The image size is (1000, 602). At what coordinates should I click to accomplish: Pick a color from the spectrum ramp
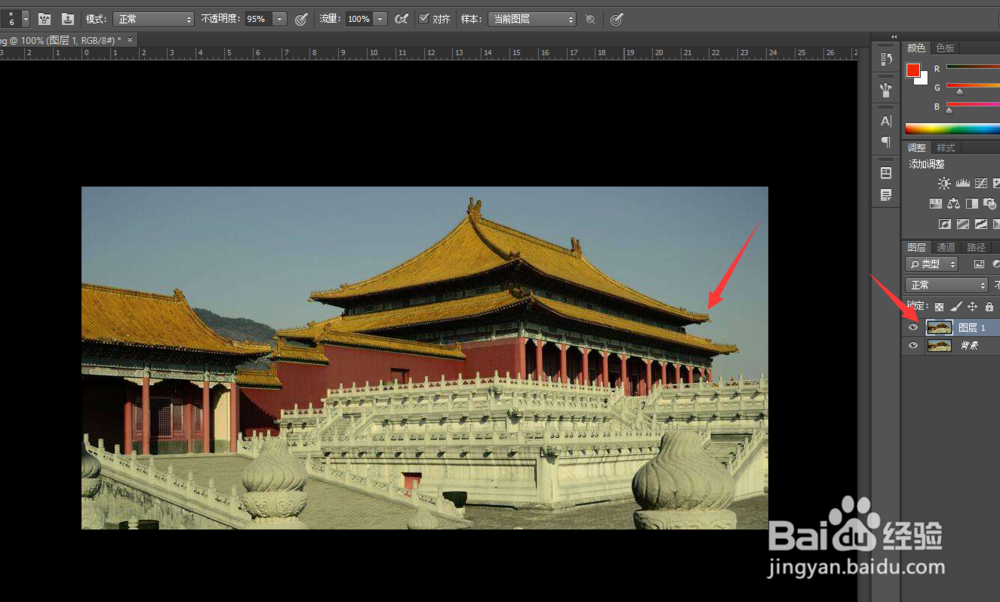click(952, 129)
